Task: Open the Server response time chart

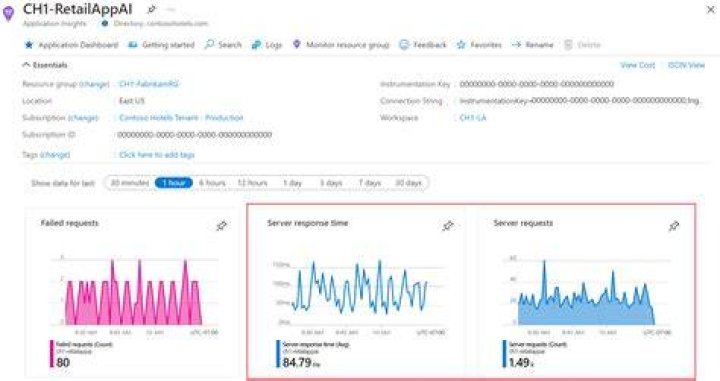Action: (358, 294)
